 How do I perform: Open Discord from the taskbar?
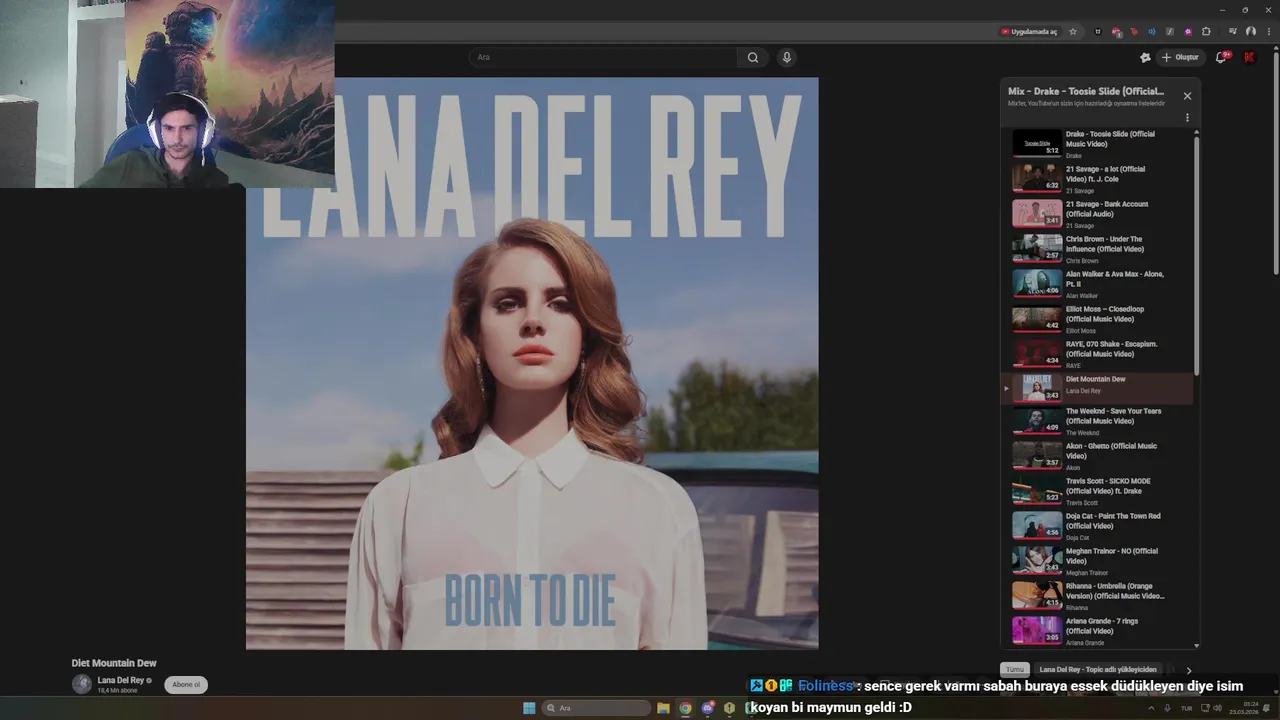pyautogui.click(x=708, y=708)
